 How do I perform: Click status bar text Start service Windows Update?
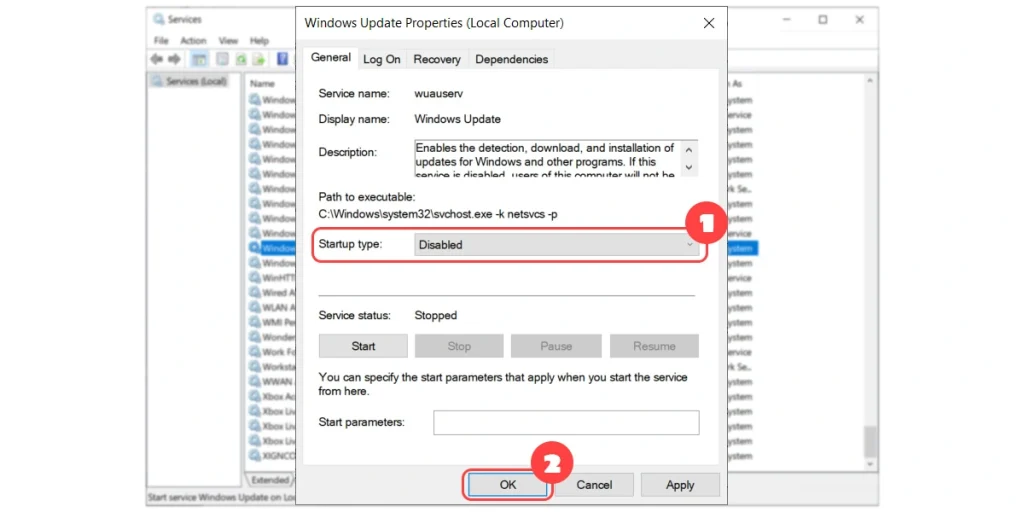tap(221, 498)
